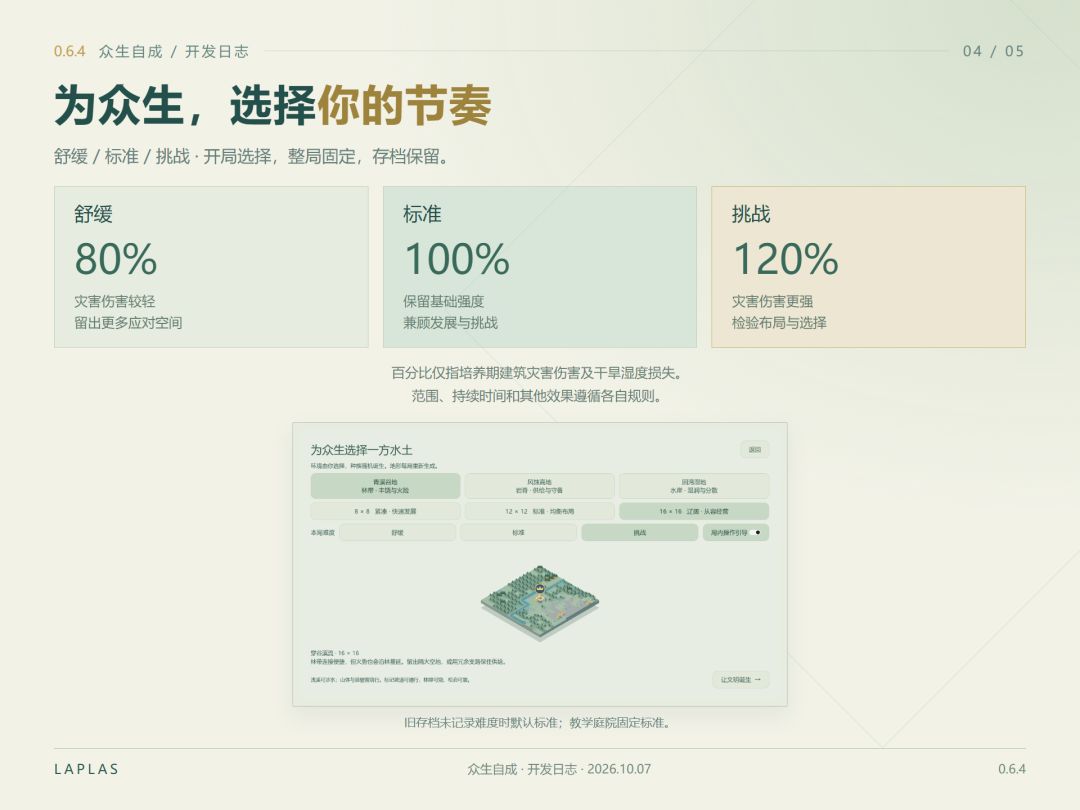This screenshot has width=1080, height=810.
Task: Click the version number 0.6.4 in the header
Action: [70, 52]
